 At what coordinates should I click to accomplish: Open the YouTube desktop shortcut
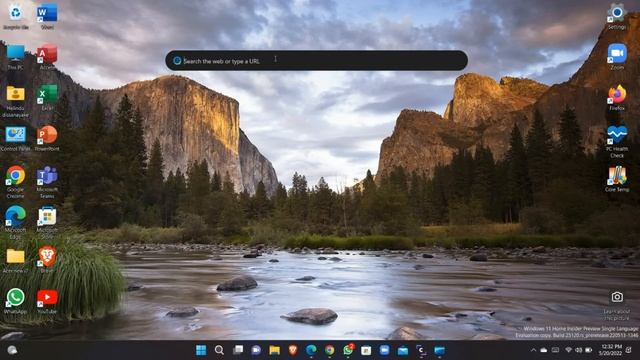coord(47,301)
